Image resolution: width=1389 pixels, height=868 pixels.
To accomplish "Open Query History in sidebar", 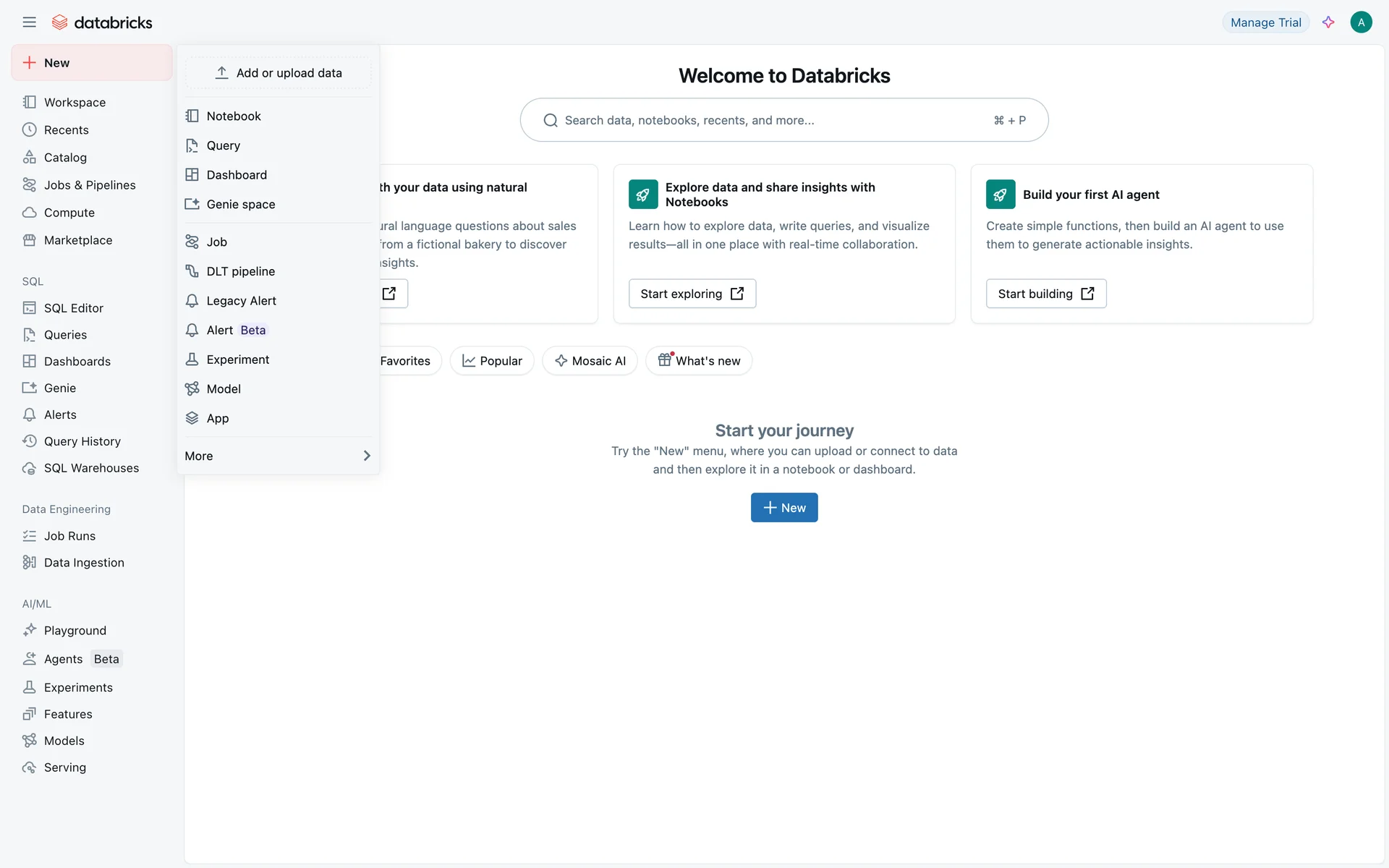I will click(82, 441).
